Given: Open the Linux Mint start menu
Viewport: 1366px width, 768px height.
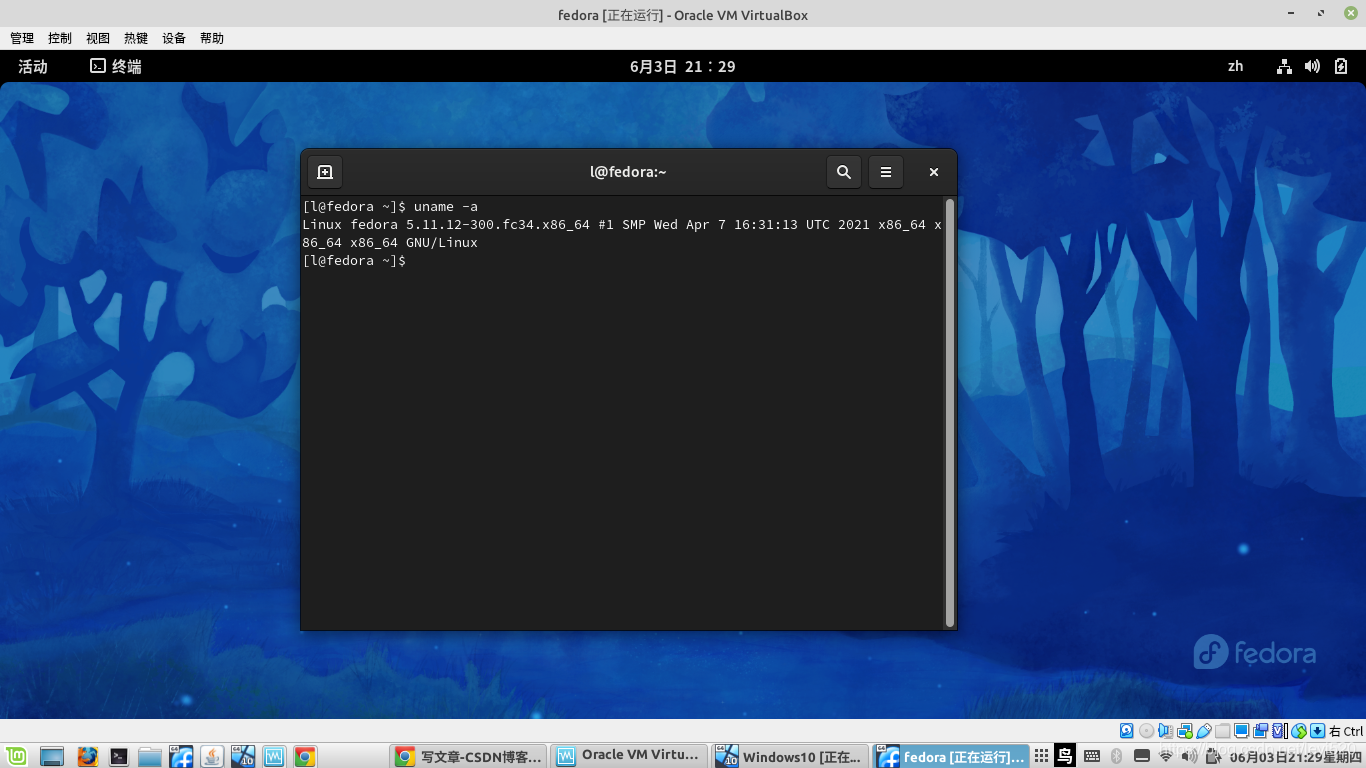Looking at the screenshot, I should [x=17, y=756].
